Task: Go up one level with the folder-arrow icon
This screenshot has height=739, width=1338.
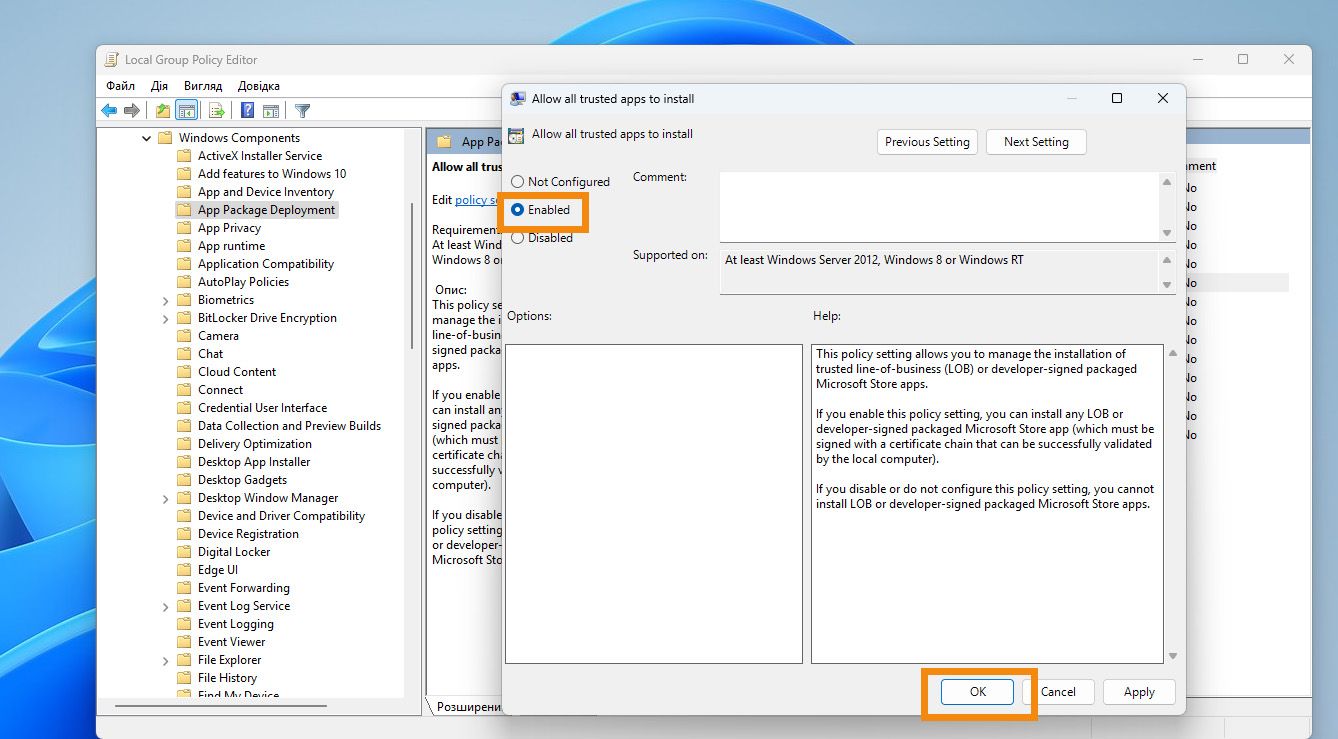Action: (x=163, y=111)
